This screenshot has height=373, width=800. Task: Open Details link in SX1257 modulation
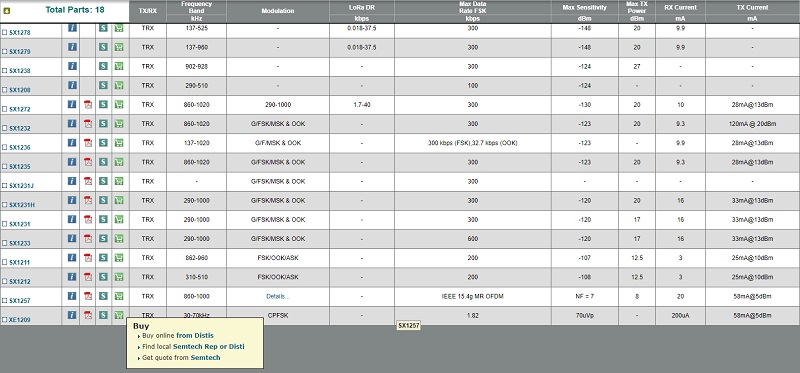278,296
